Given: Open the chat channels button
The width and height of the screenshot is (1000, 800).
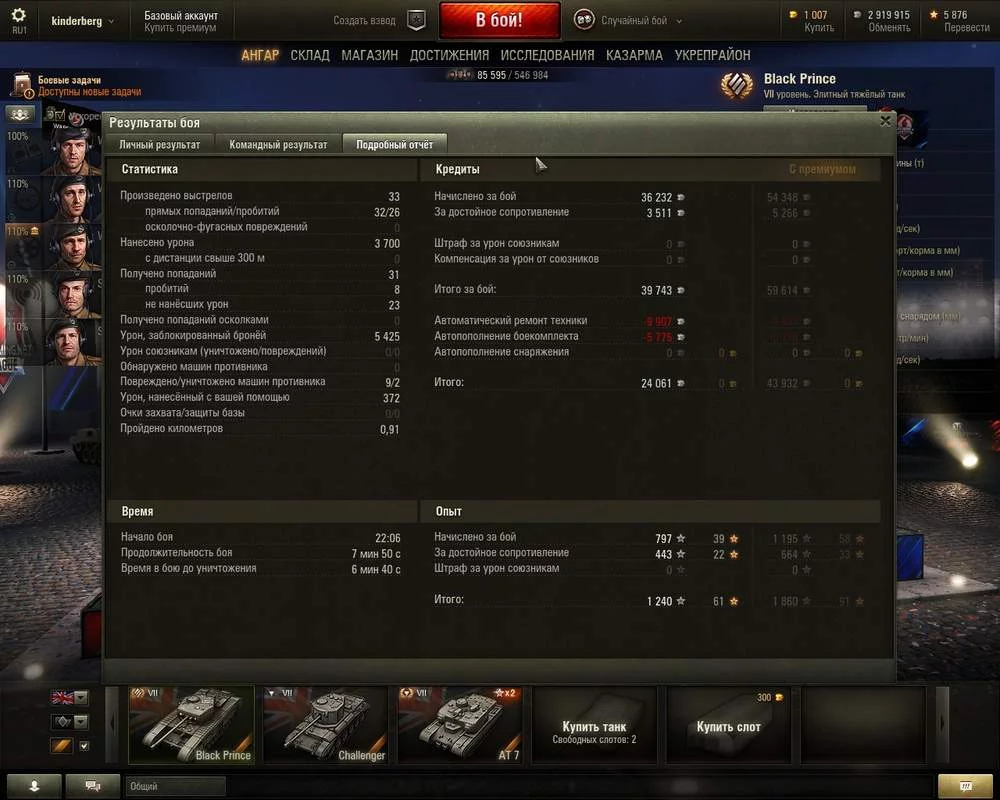Looking at the screenshot, I should 93,786.
